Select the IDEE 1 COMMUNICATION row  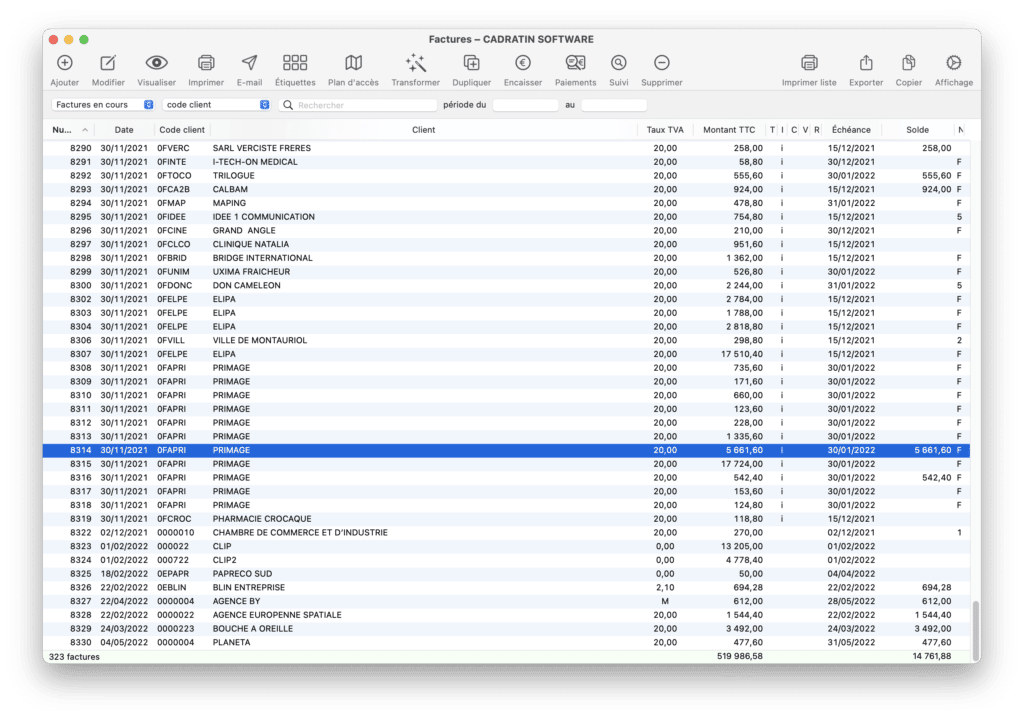506,217
